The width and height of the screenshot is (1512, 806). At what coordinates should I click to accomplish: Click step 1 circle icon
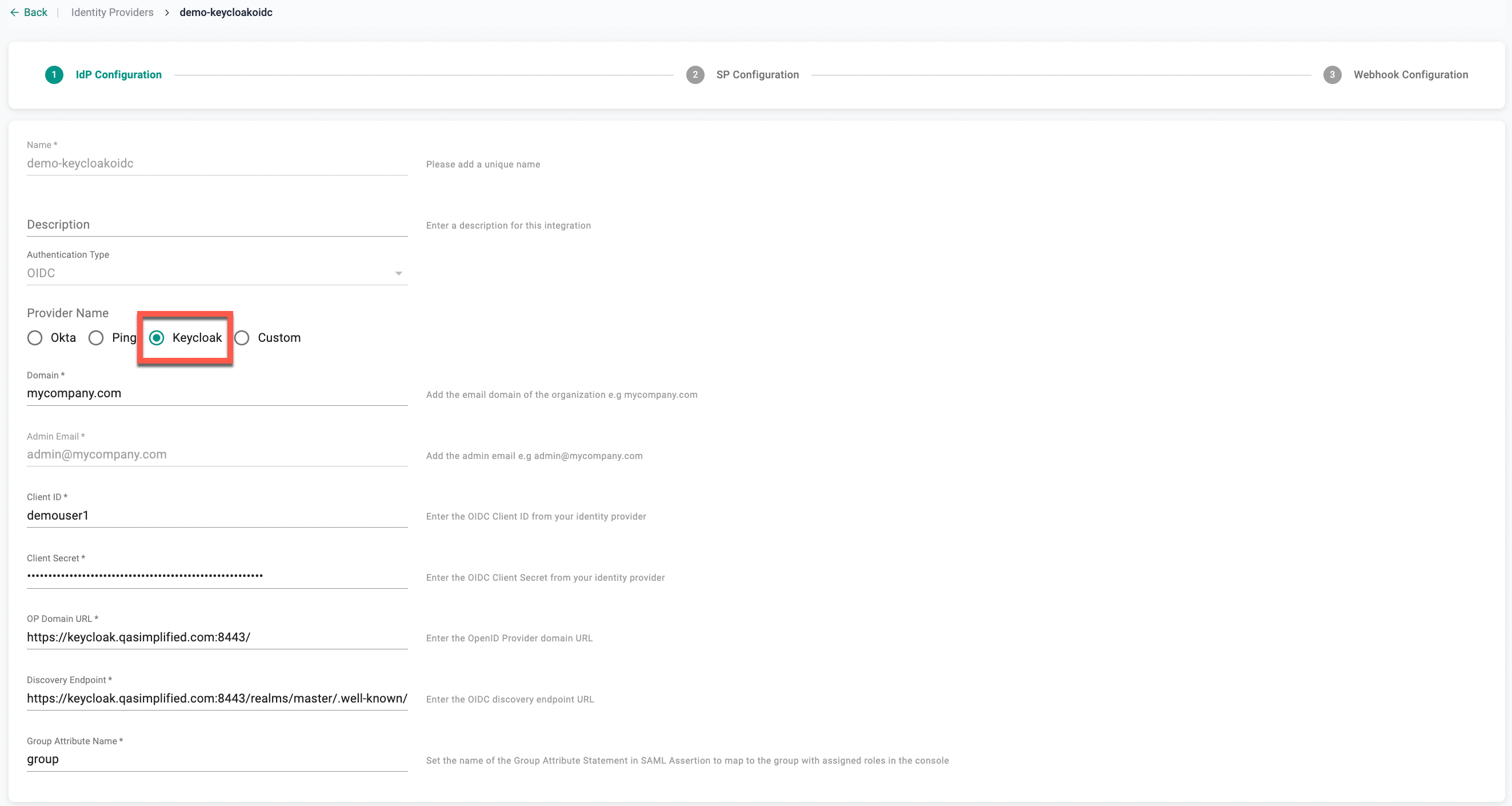point(54,74)
